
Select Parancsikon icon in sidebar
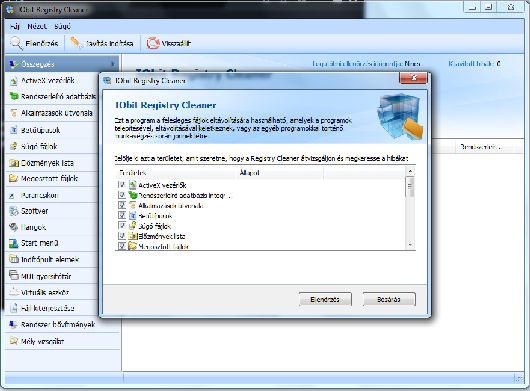tap(13, 195)
